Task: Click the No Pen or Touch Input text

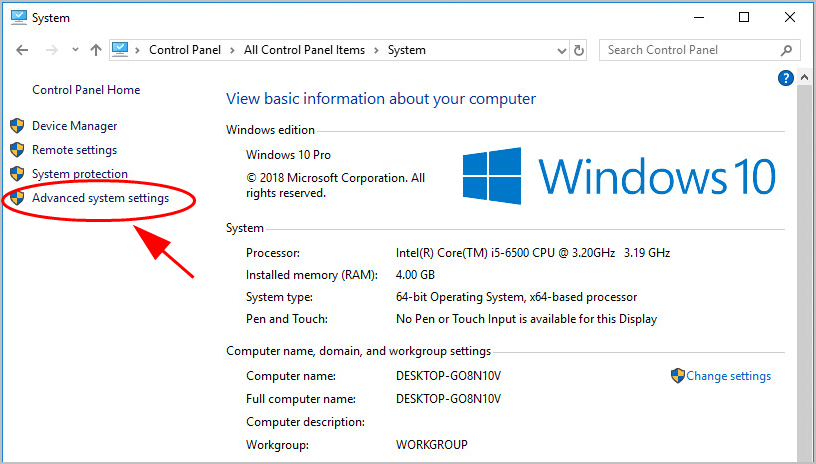Action: coord(526,319)
